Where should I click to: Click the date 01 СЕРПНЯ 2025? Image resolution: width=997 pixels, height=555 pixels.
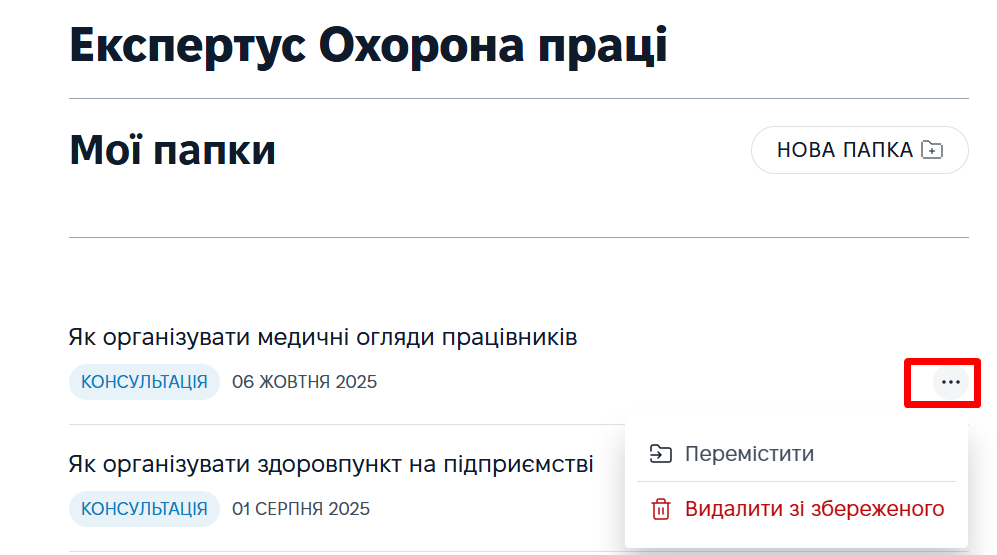(x=301, y=509)
